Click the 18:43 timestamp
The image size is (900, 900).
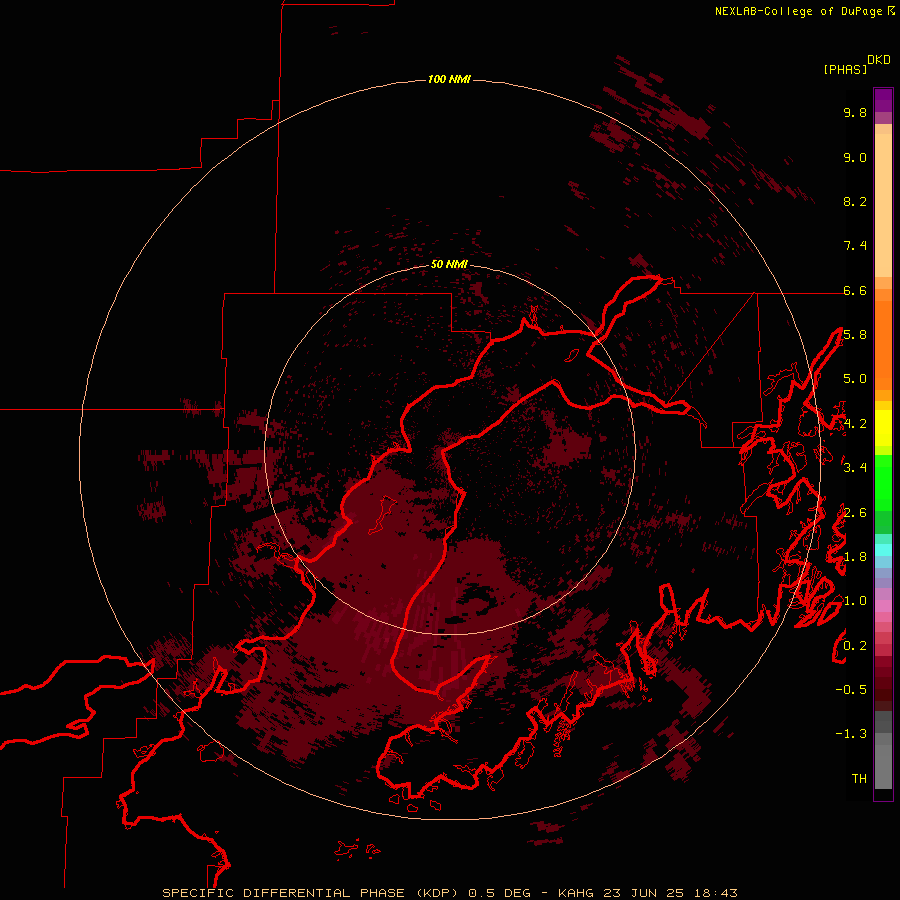714,893
